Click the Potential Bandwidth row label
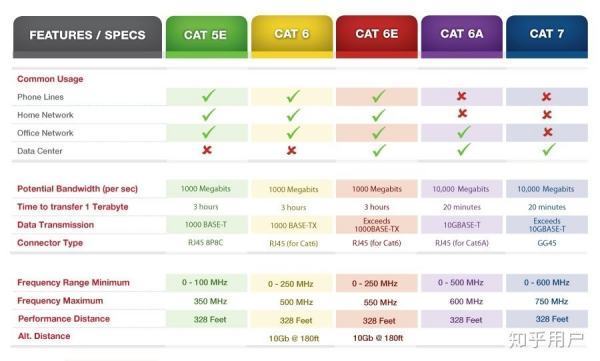 [x=77, y=189]
